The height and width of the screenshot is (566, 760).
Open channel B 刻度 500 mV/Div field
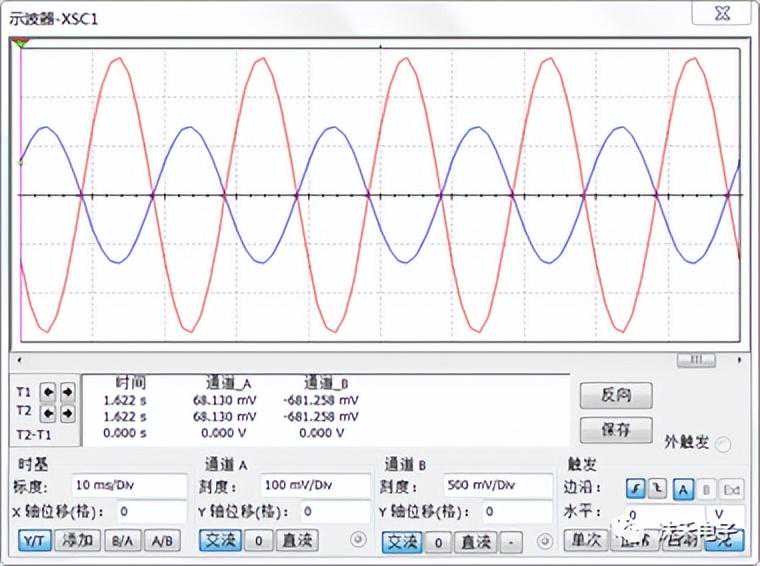(x=497, y=486)
